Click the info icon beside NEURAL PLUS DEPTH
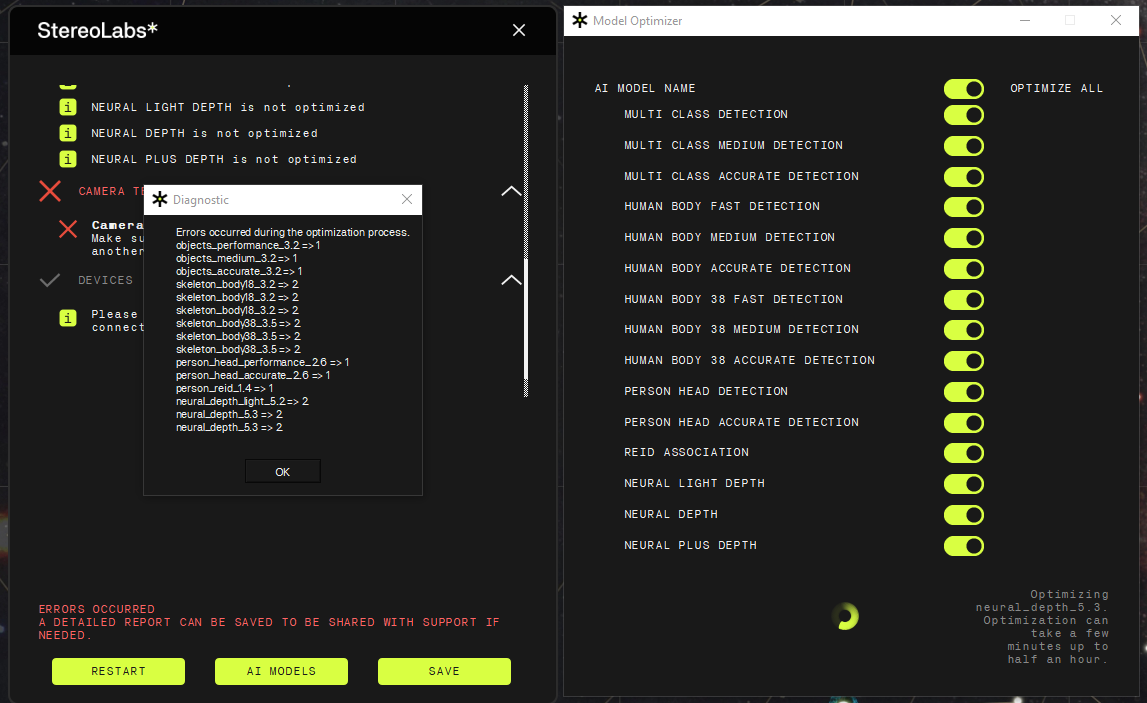 tap(68, 159)
